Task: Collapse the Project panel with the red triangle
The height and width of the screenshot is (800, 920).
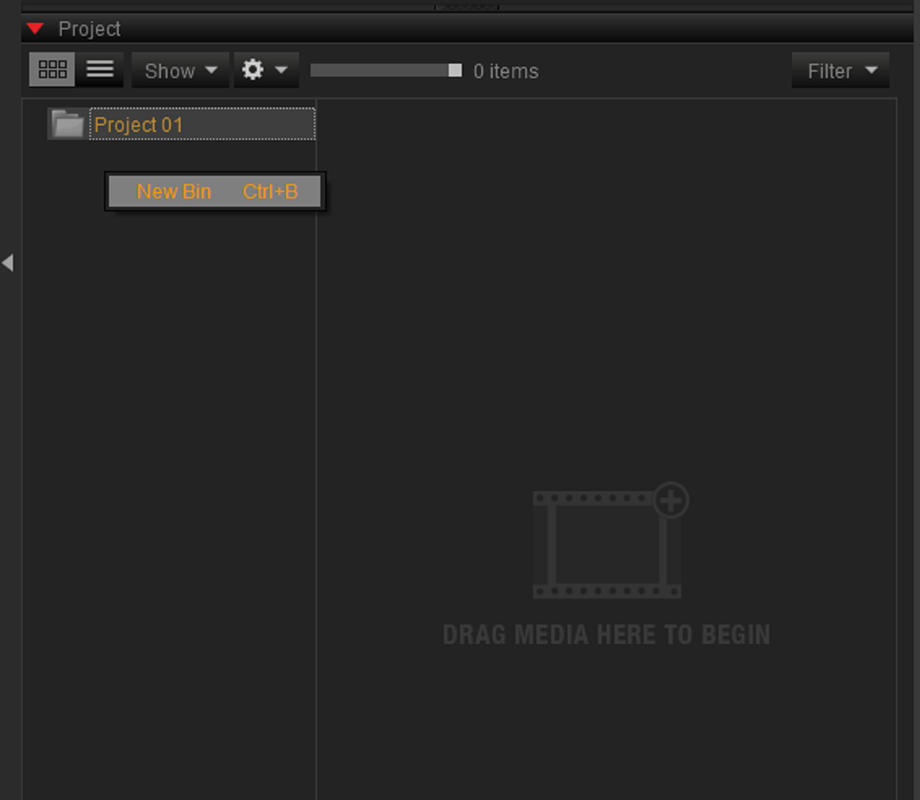Action: pos(35,28)
